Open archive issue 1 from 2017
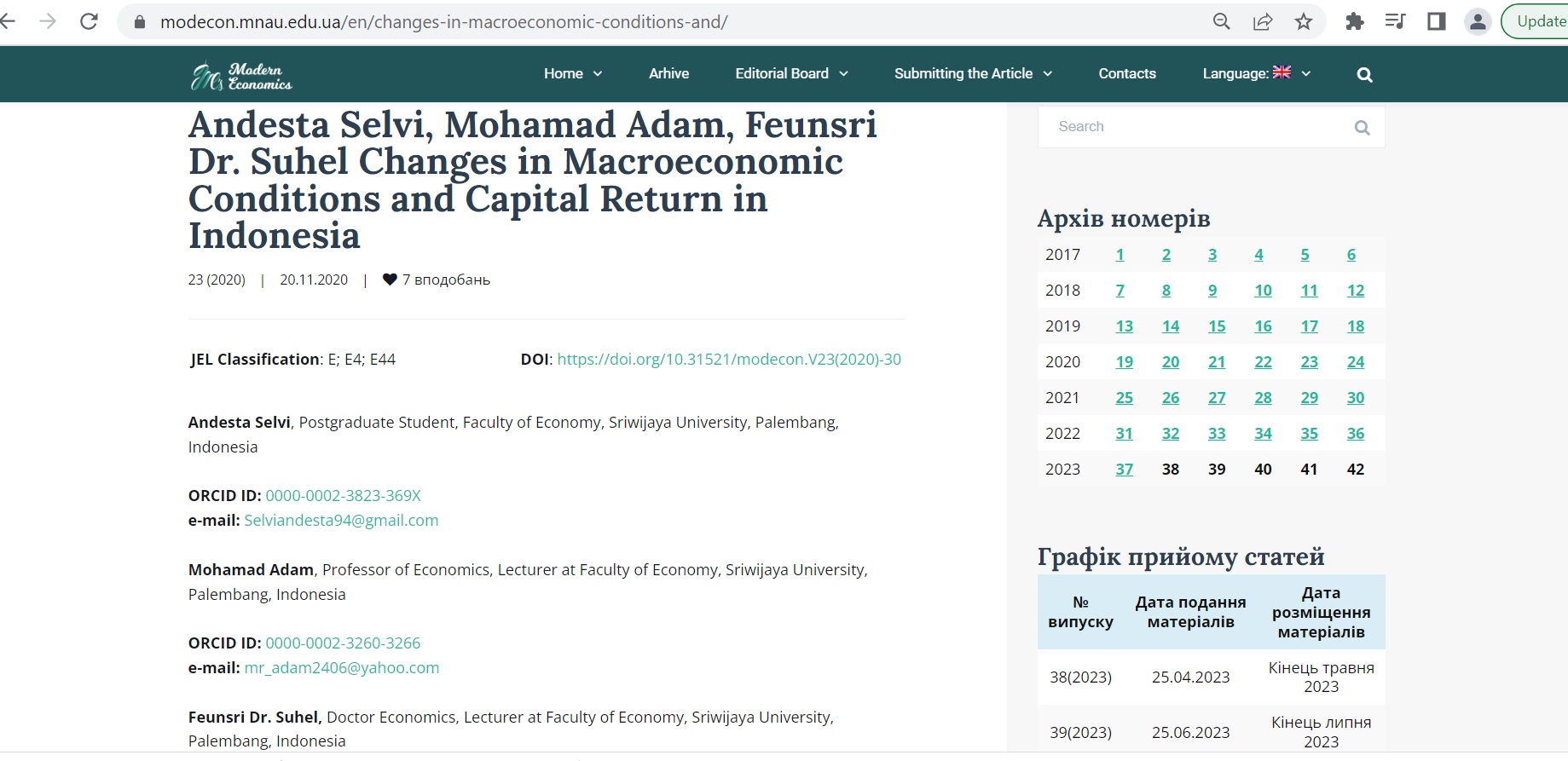The image size is (1568, 761). [1120, 255]
